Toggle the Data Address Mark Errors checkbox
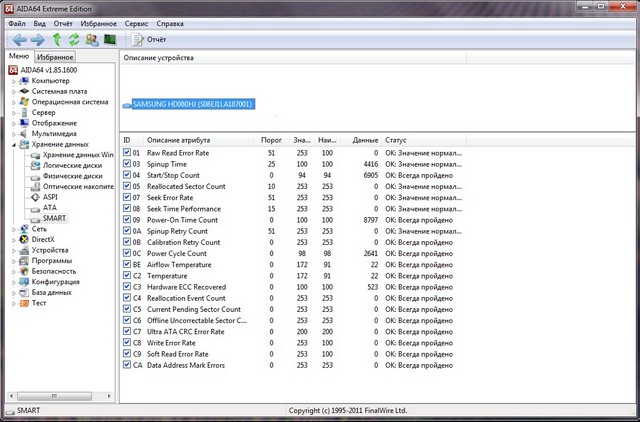640x422 pixels. click(x=127, y=365)
